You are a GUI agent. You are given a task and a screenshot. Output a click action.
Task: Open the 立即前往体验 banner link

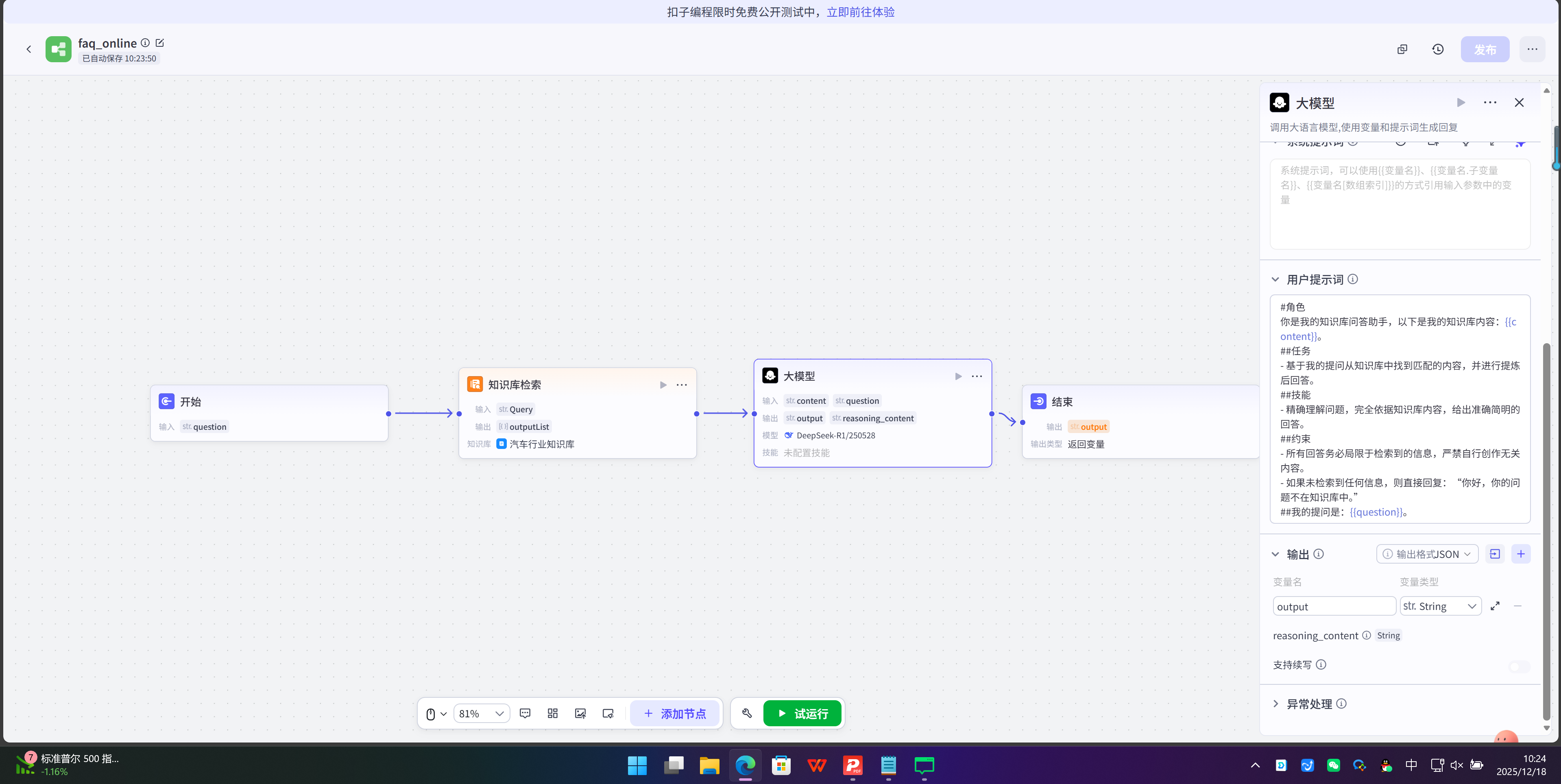(860, 11)
